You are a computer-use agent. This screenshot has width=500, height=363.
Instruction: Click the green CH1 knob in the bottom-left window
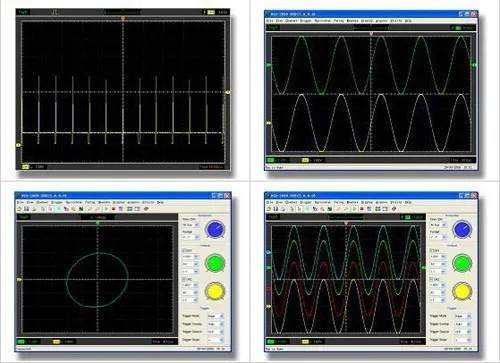pyautogui.click(x=215, y=263)
